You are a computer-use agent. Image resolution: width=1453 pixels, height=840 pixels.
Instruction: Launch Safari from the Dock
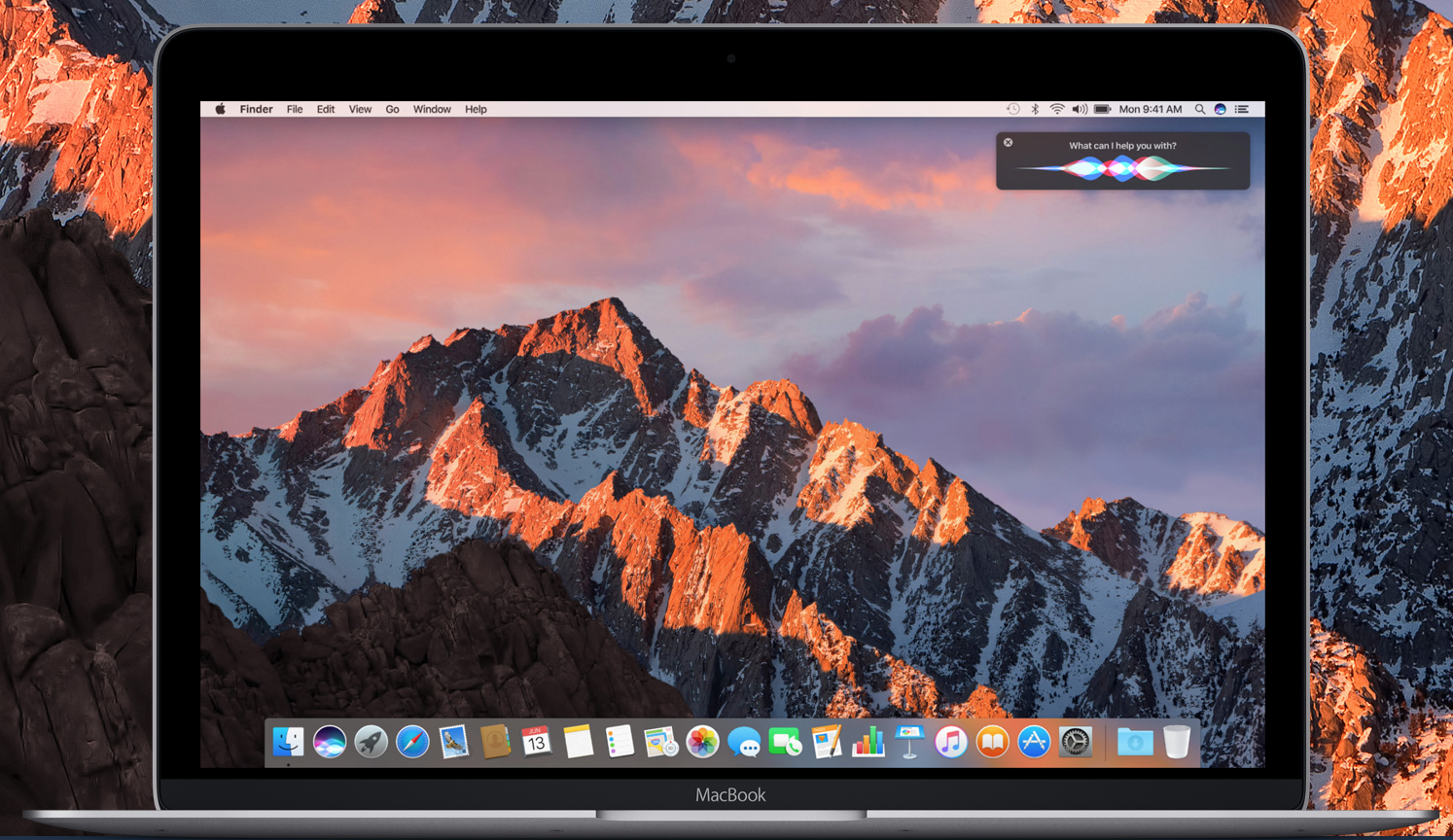coord(412,743)
